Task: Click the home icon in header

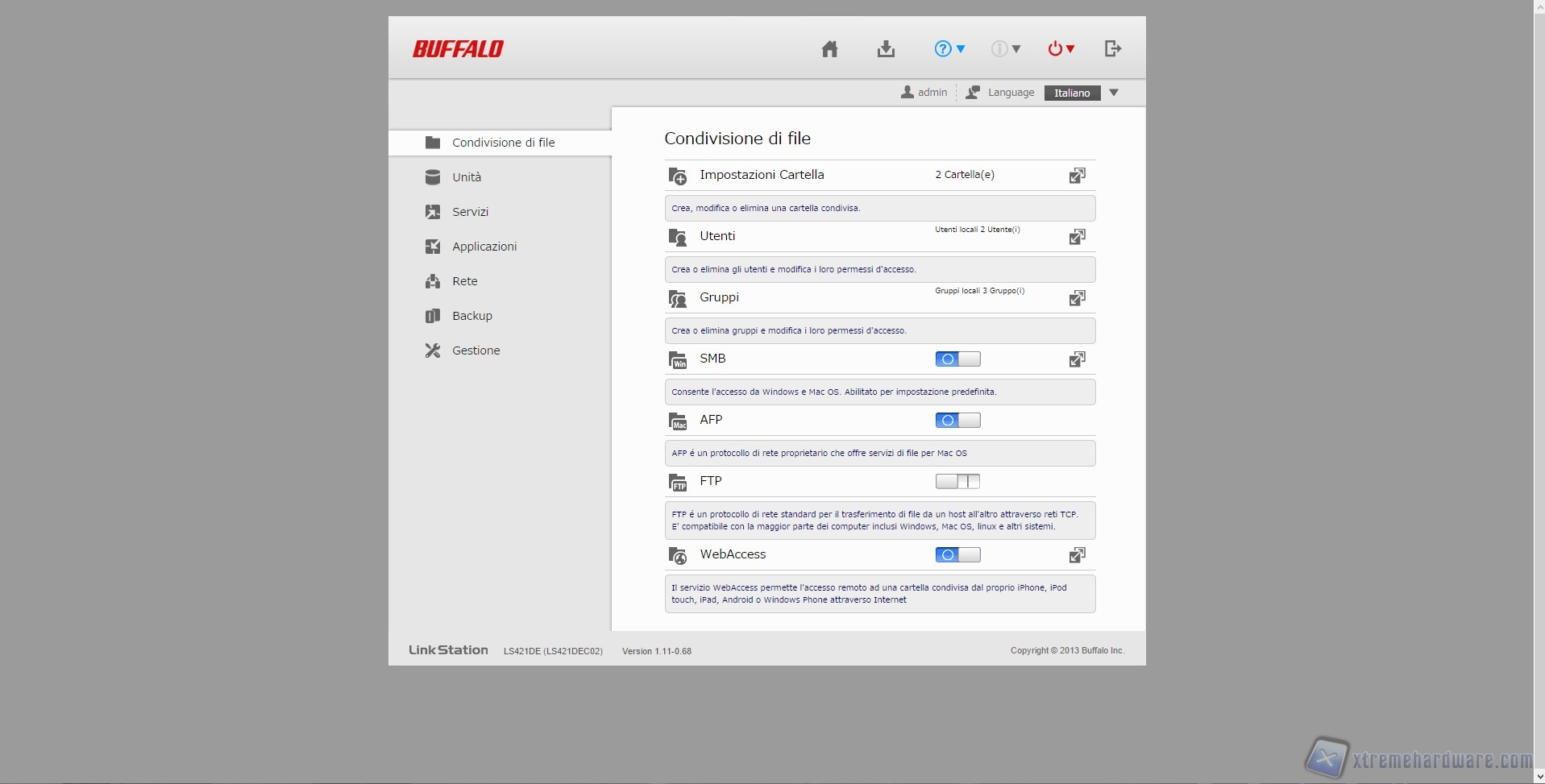Action: click(x=829, y=49)
